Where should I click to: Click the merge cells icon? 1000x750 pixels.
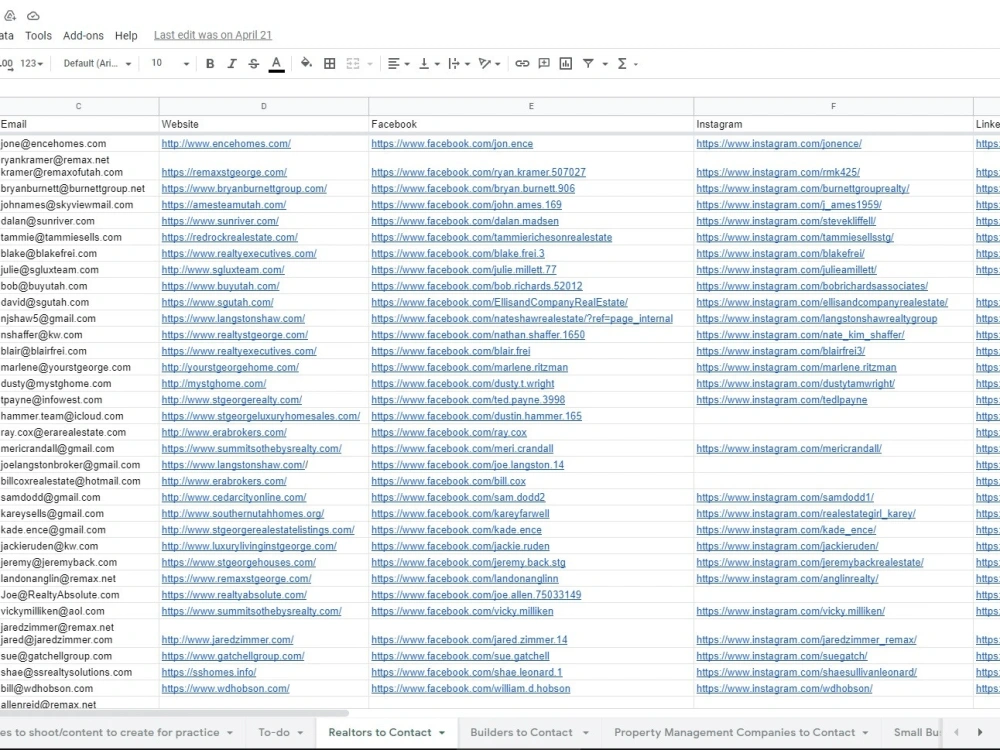click(x=353, y=64)
